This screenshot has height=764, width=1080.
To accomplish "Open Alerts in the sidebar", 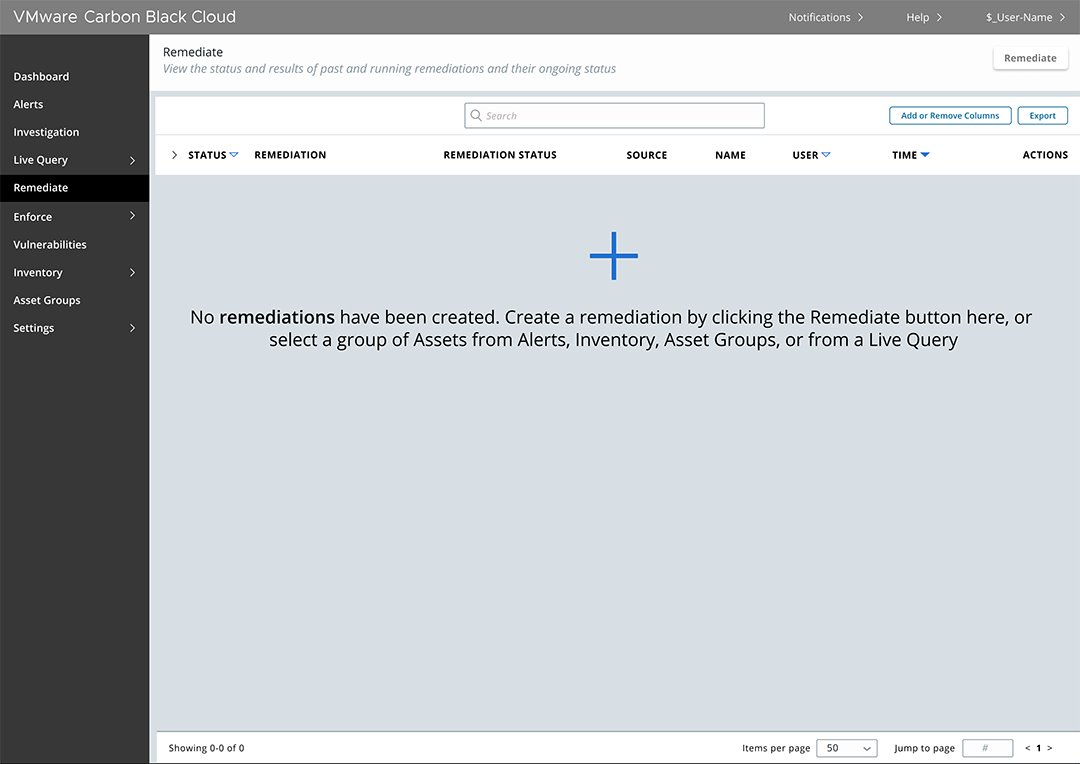I will [28, 104].
